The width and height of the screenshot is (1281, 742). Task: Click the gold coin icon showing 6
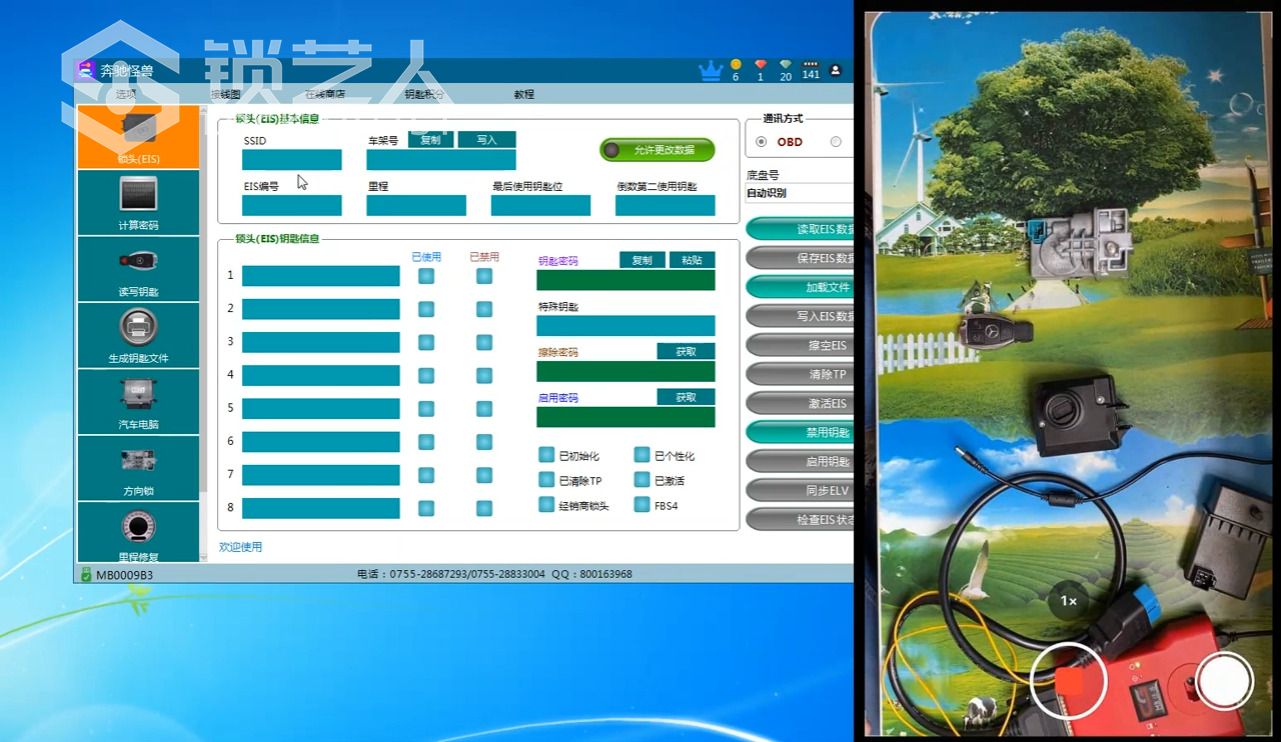(x=736, y=65)
